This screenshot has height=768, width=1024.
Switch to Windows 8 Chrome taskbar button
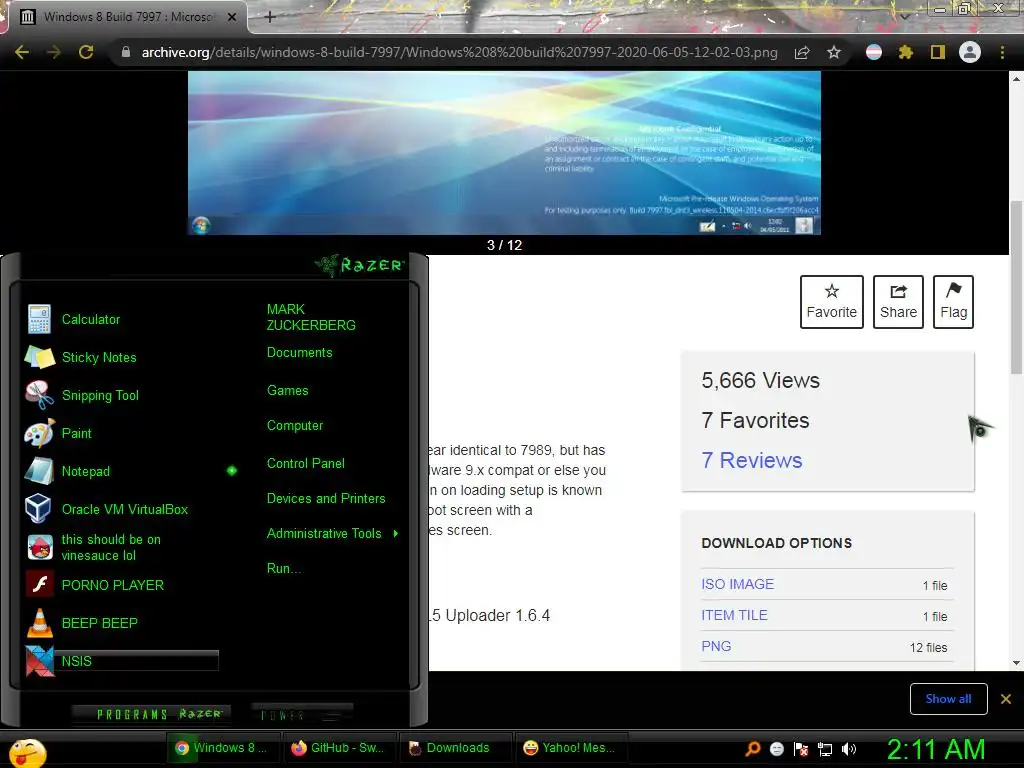pyautogui.click(x=223, y=748)
